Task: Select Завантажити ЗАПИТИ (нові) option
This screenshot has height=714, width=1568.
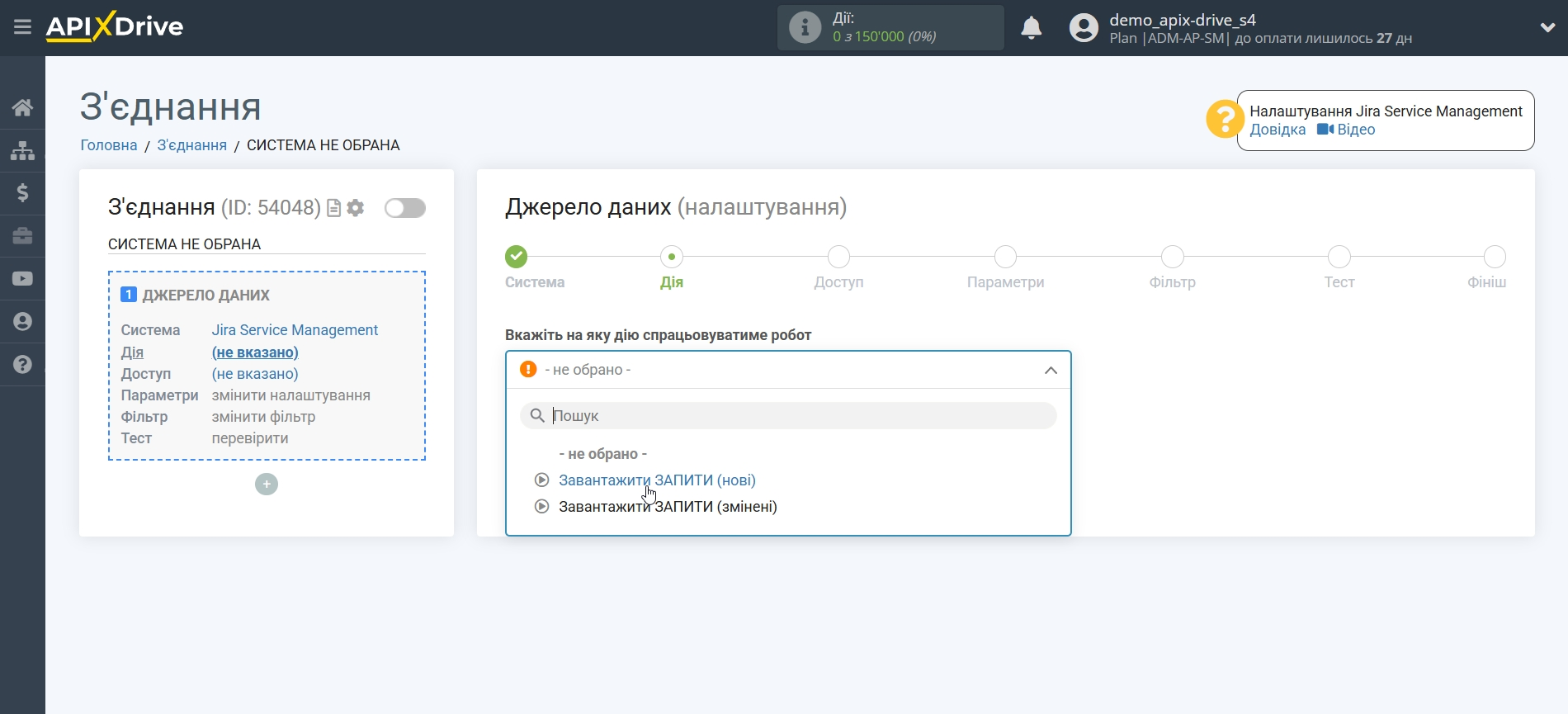Action: click(657, 480)
